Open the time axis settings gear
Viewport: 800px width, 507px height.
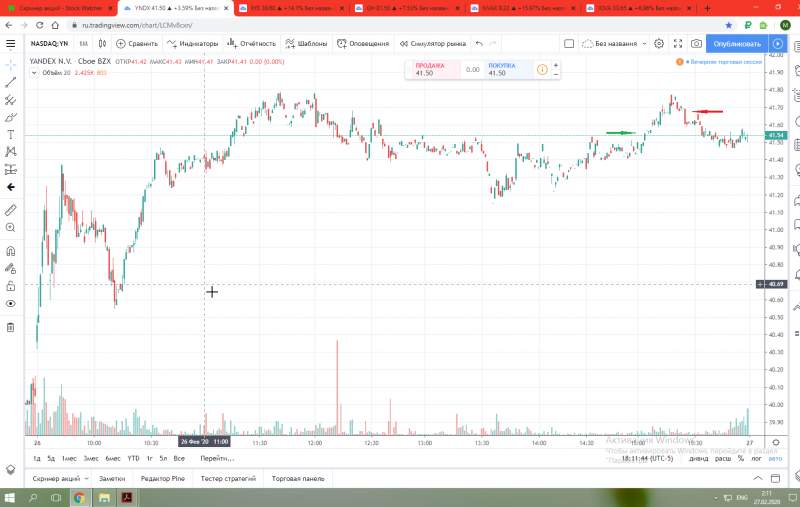776,442
